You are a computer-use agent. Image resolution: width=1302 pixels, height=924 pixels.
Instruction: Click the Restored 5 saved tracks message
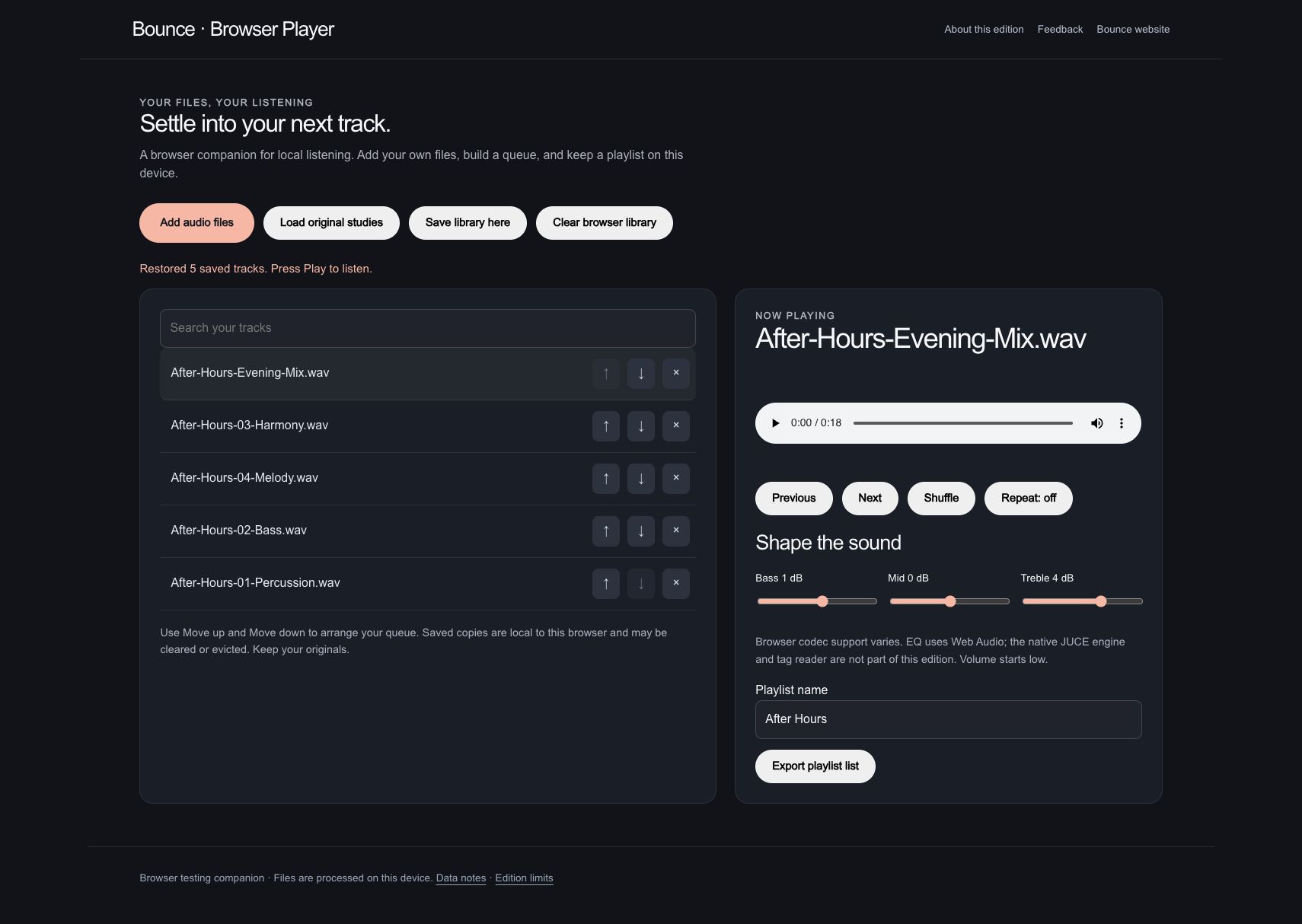(256, 269)
